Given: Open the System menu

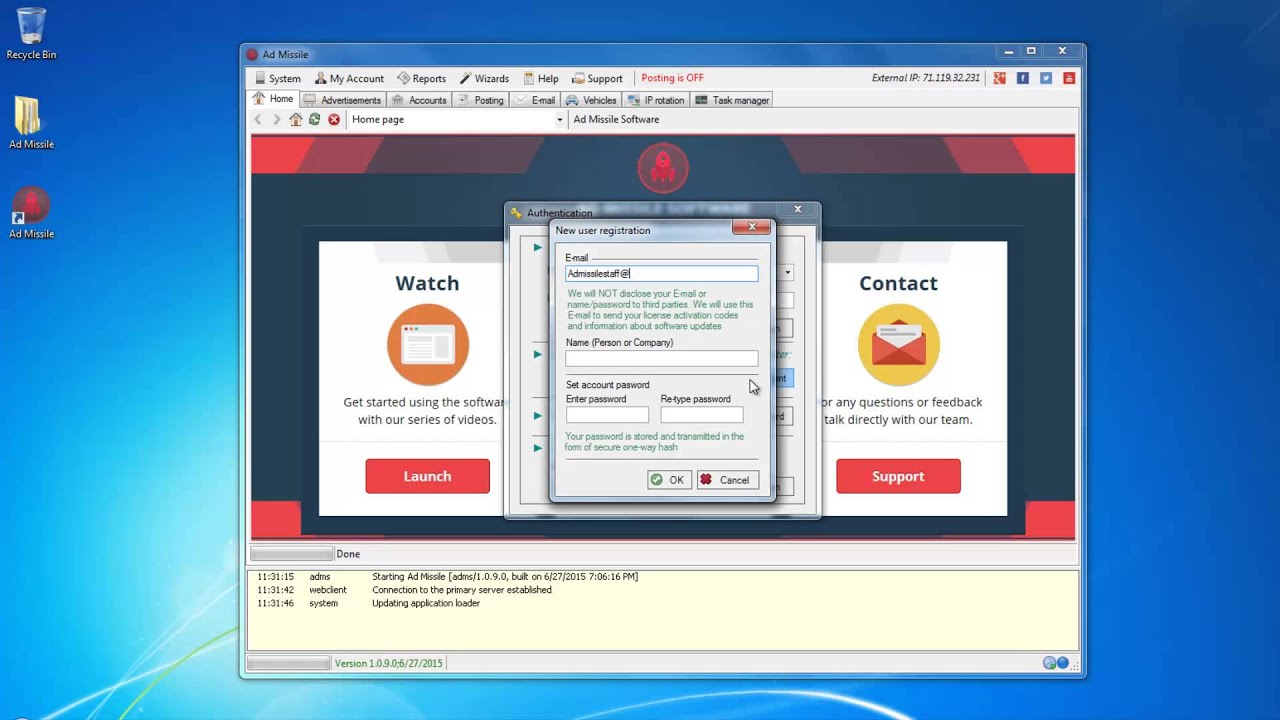Looking at the screenshot, I should (278, 78).
